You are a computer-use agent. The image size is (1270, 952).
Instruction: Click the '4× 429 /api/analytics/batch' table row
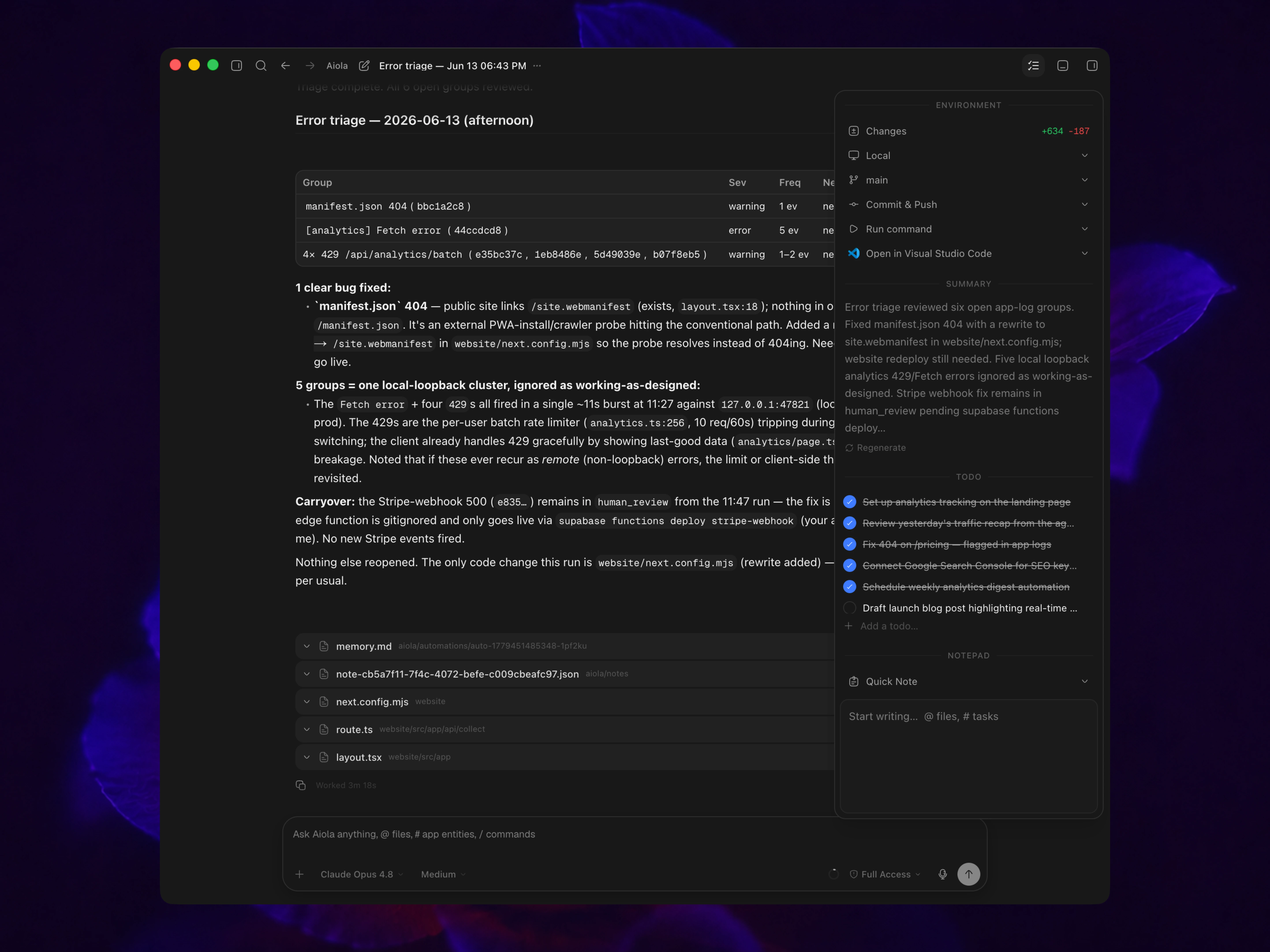tap(565, 255)
